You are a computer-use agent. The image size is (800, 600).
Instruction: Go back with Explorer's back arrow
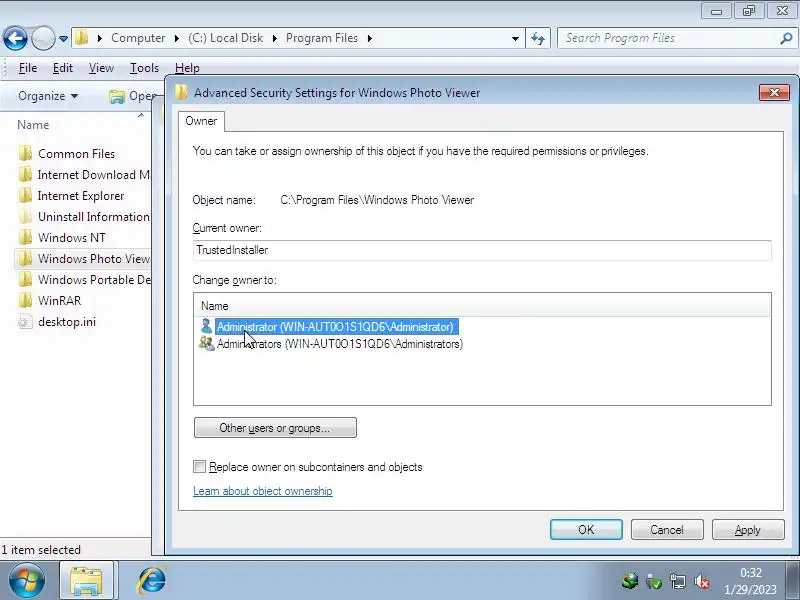(x=15, y=38)
